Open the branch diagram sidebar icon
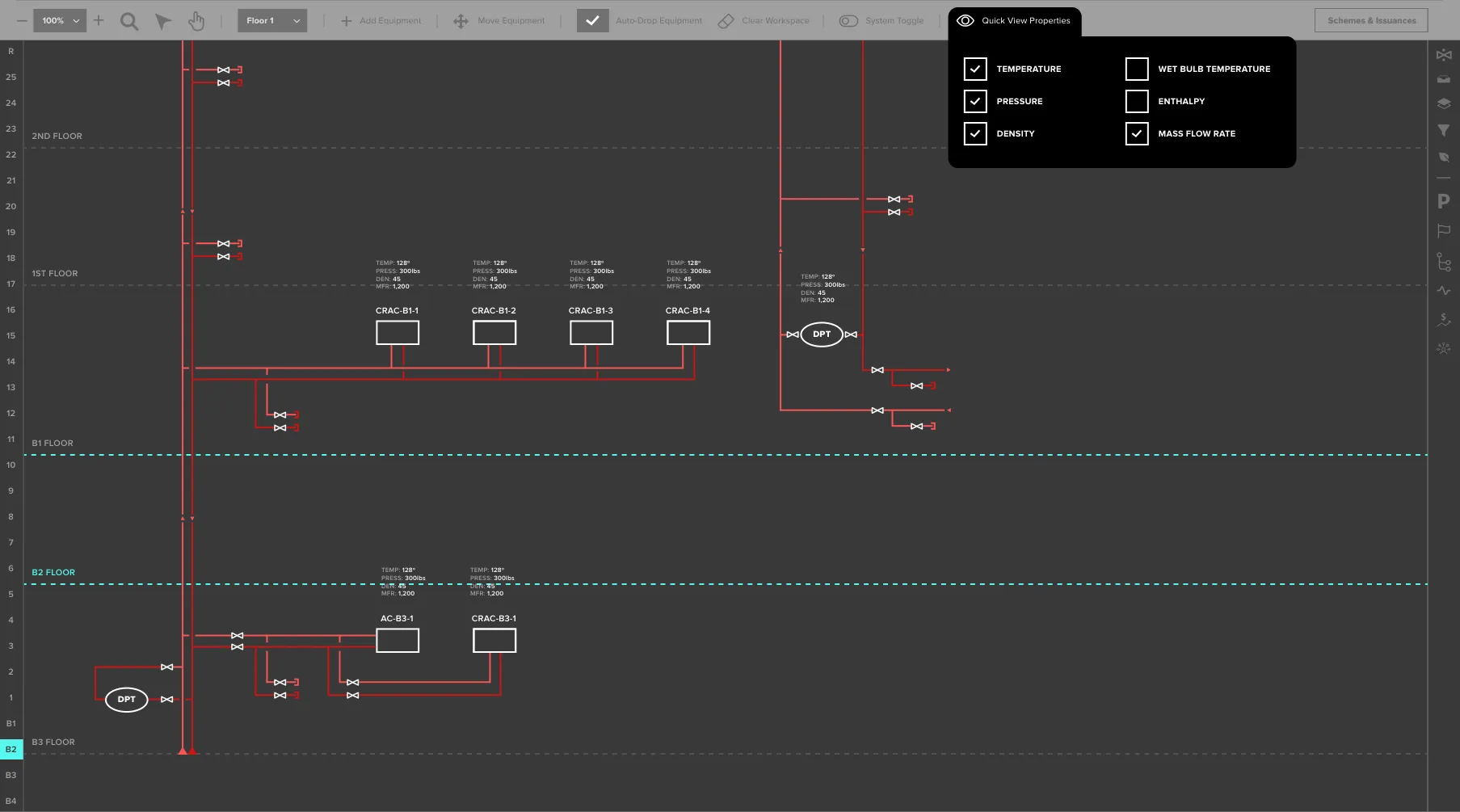Viewport: 1460px width, 812px height. [1444, 262]
